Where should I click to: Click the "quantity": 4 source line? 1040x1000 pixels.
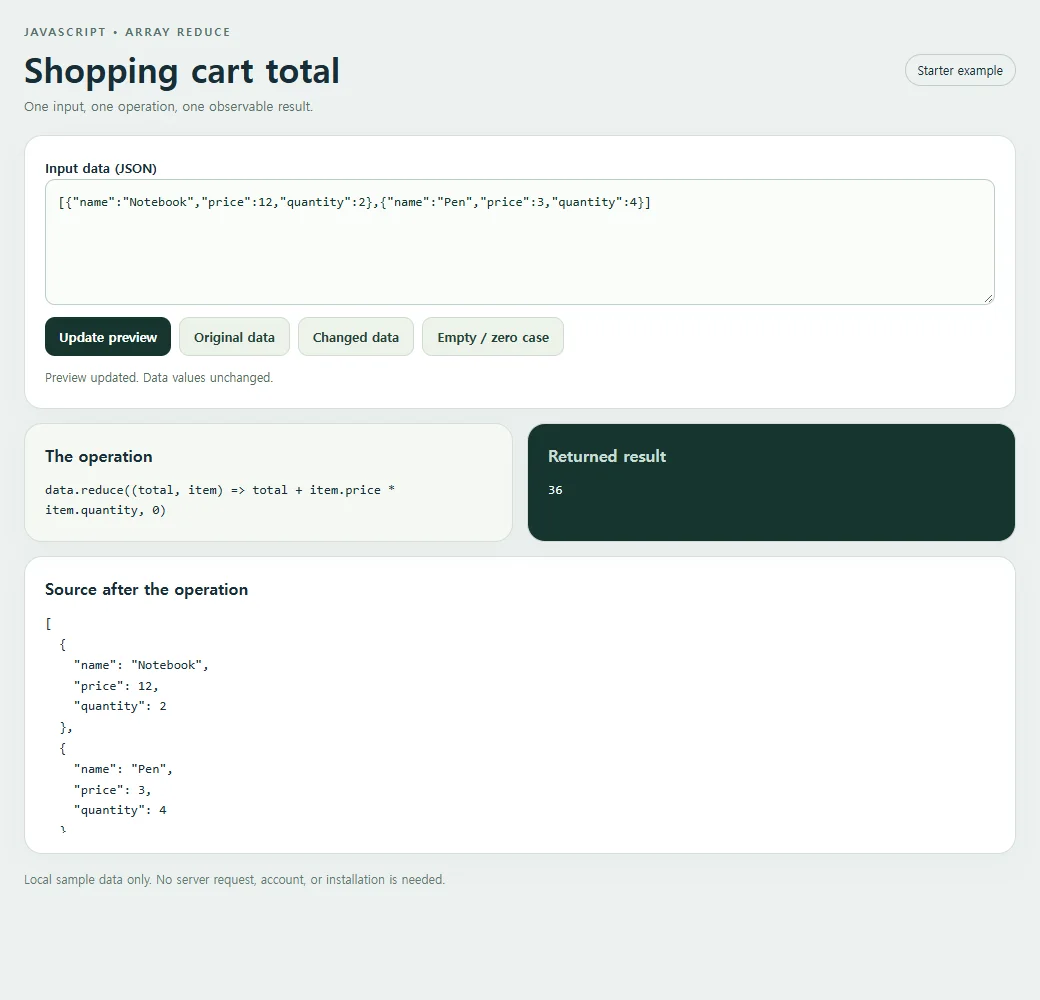pyautogui.click(x=120, y=810)
